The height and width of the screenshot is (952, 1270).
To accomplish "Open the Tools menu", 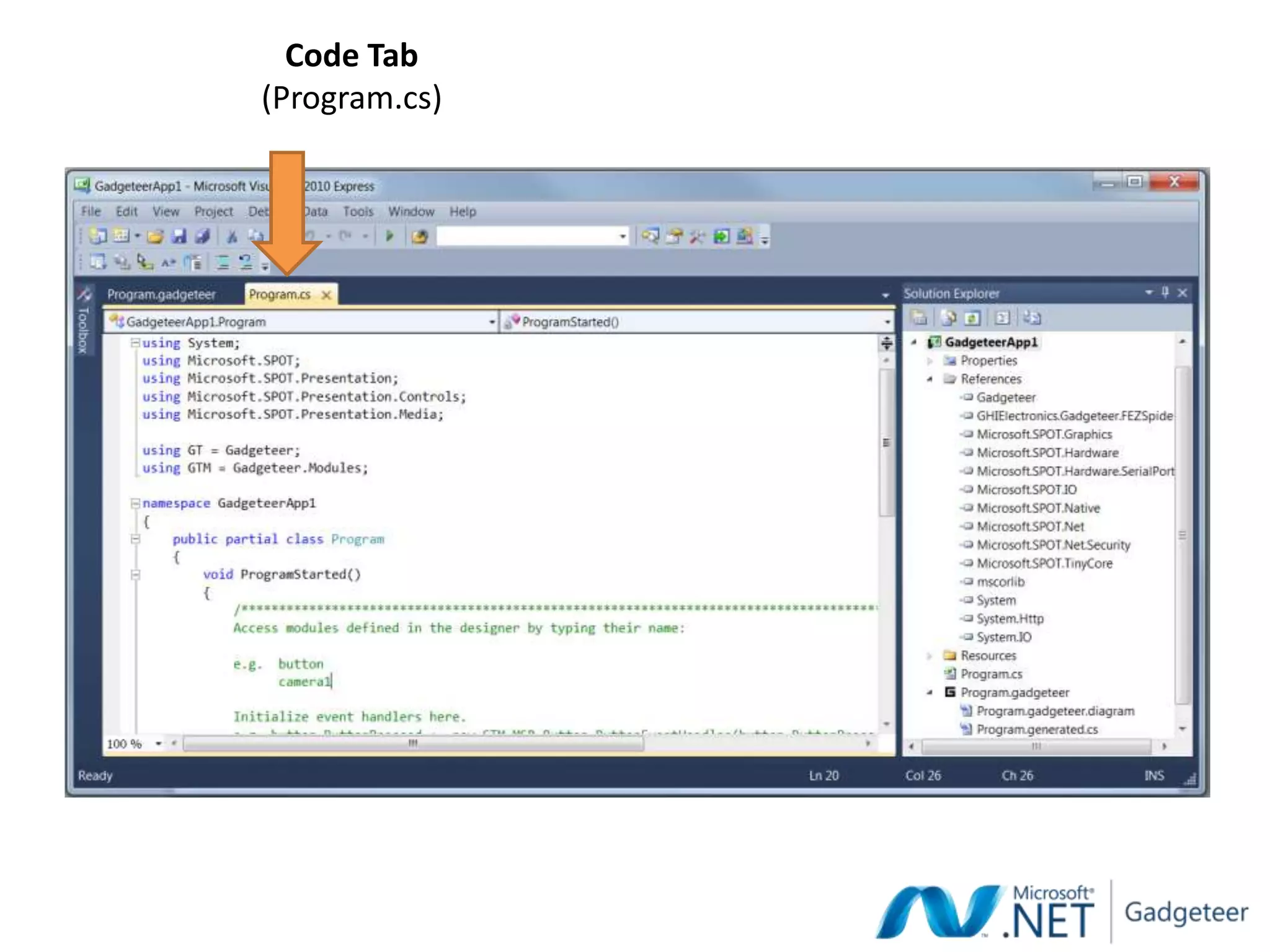I will coord(358,211).
